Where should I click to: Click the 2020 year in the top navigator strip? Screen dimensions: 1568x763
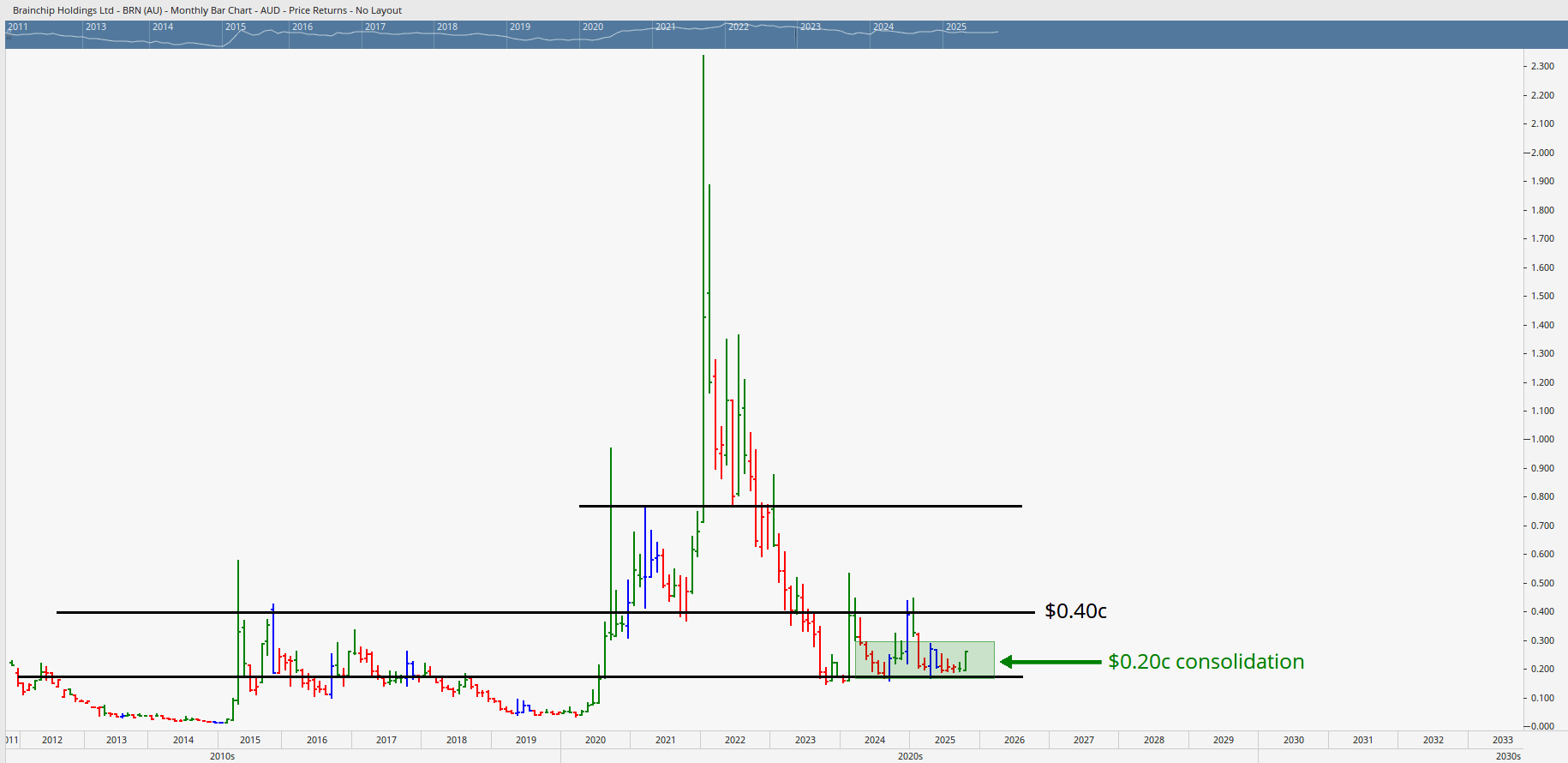[x=593, y=27]
